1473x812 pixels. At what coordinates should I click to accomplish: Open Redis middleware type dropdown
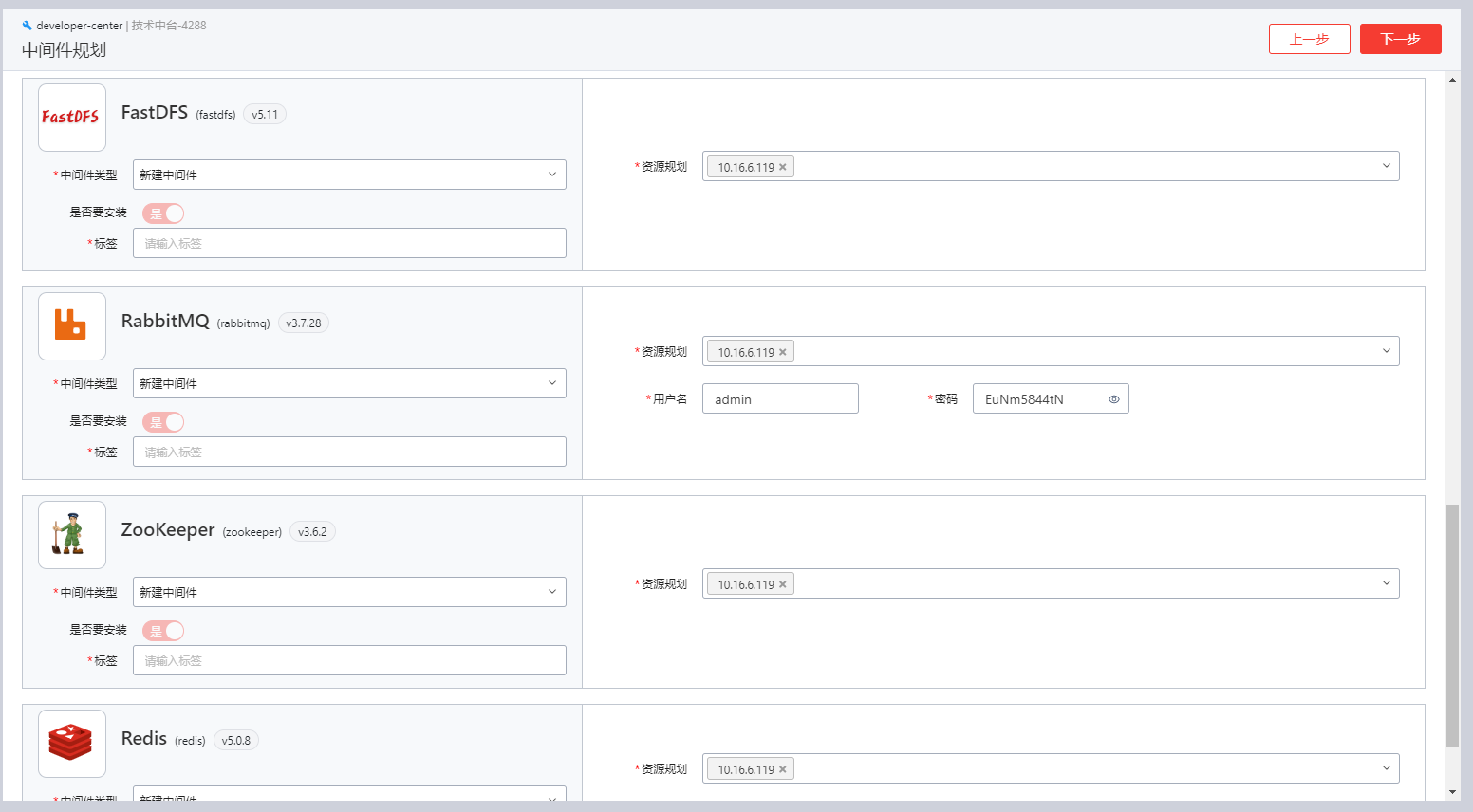pos(349,795)
